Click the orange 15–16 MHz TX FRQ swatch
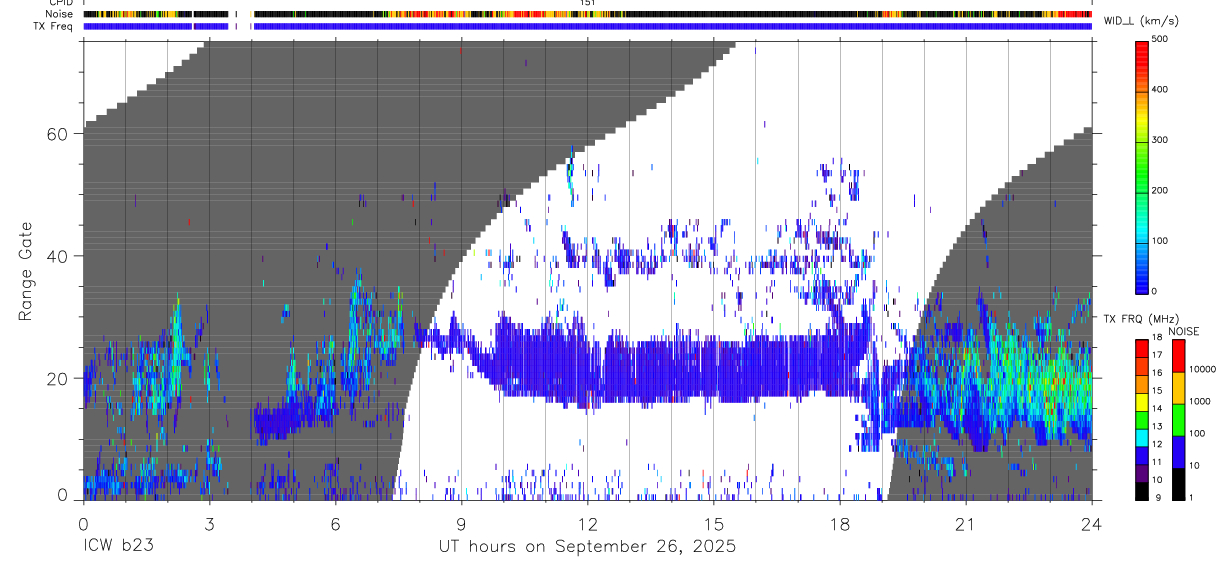The height and width of the screenshot is (567, 1228). pos(1141,383)
